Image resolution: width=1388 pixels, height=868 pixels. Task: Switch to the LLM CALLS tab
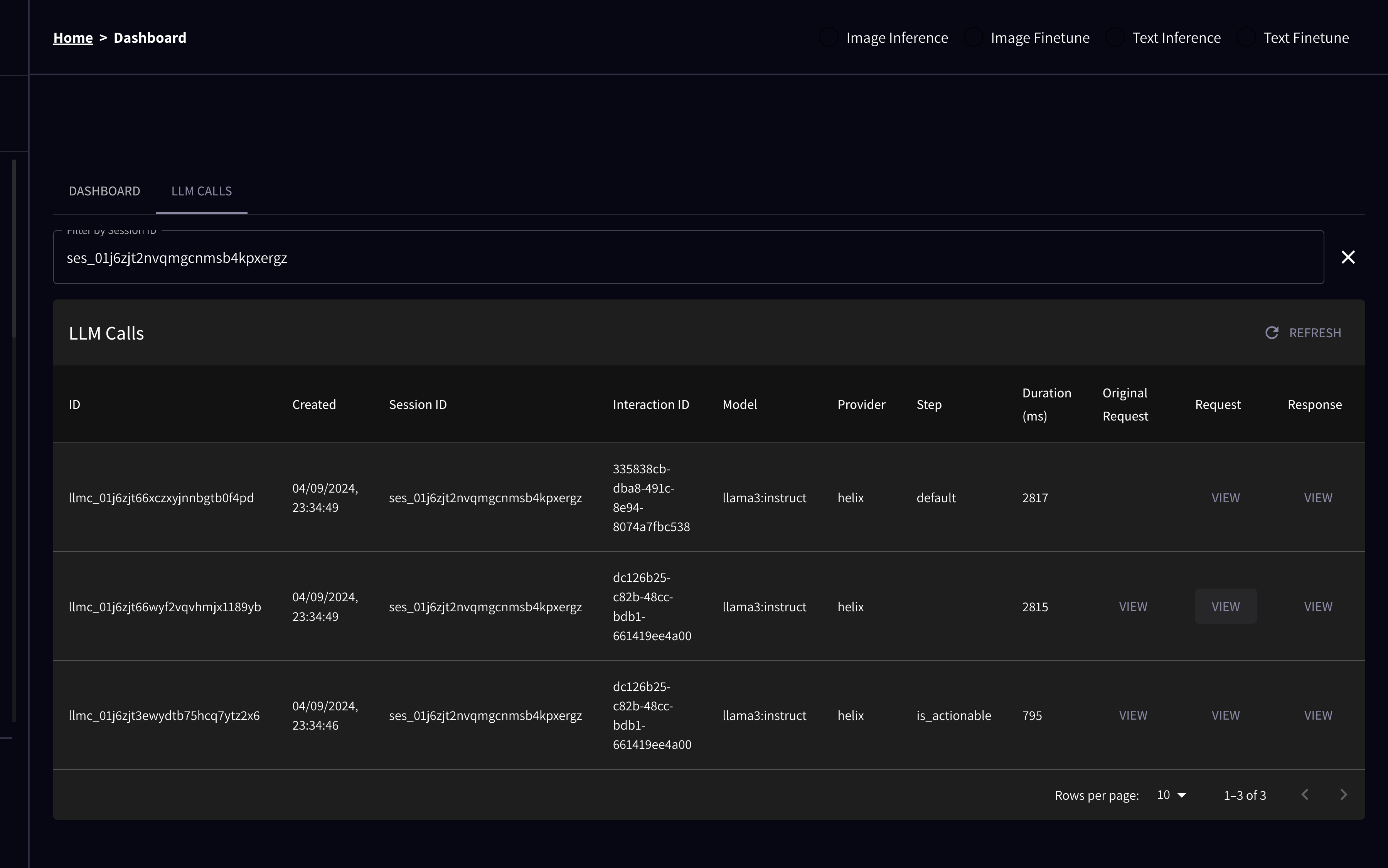click(202, 191)
